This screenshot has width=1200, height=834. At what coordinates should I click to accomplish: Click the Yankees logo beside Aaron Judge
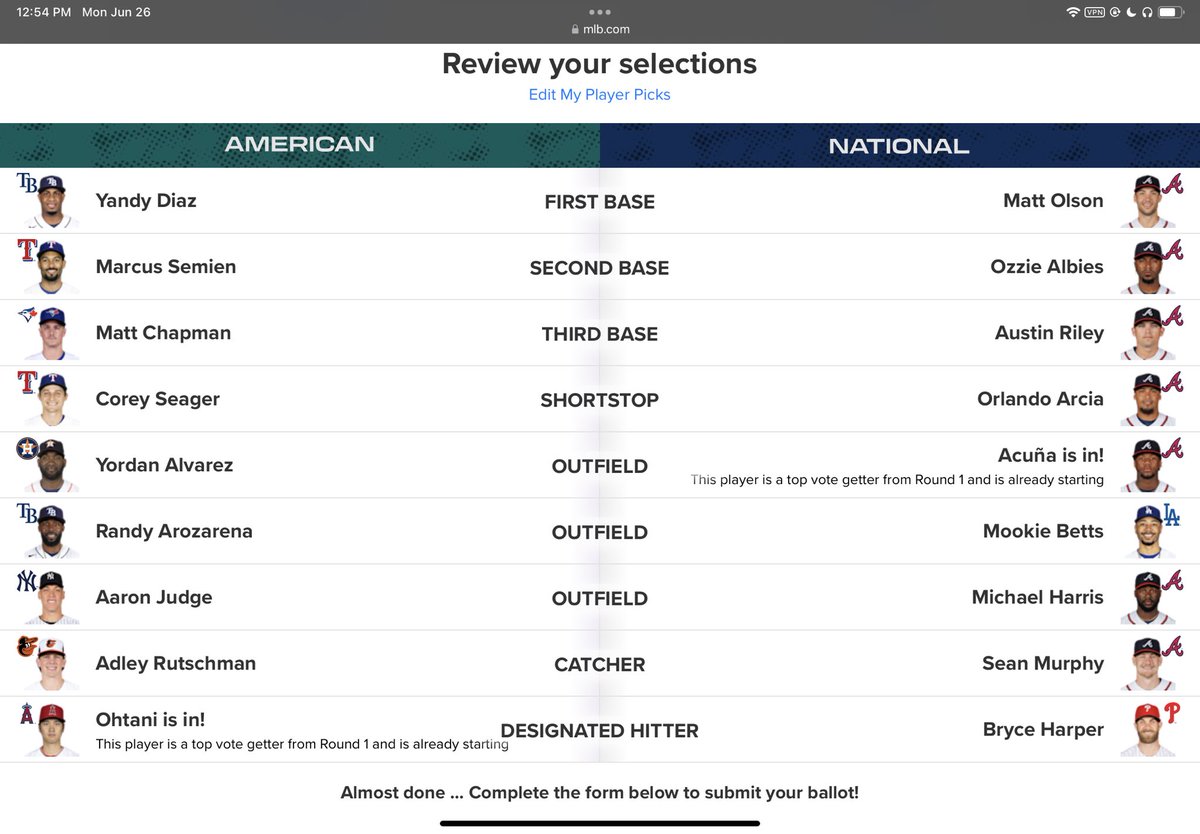click(27, 581)
